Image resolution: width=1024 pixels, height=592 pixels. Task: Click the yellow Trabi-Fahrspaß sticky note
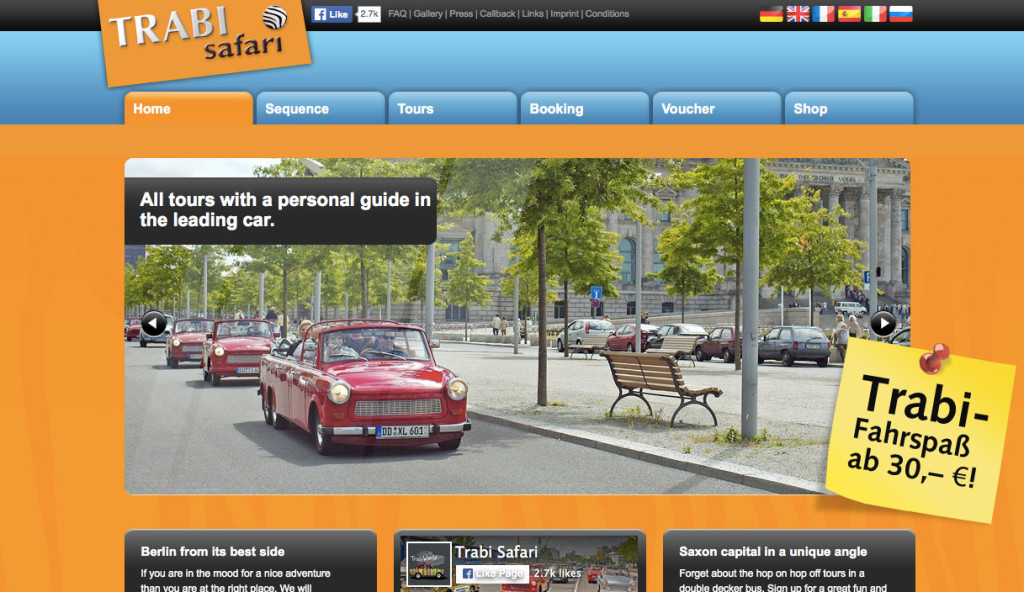click(918, 432)
